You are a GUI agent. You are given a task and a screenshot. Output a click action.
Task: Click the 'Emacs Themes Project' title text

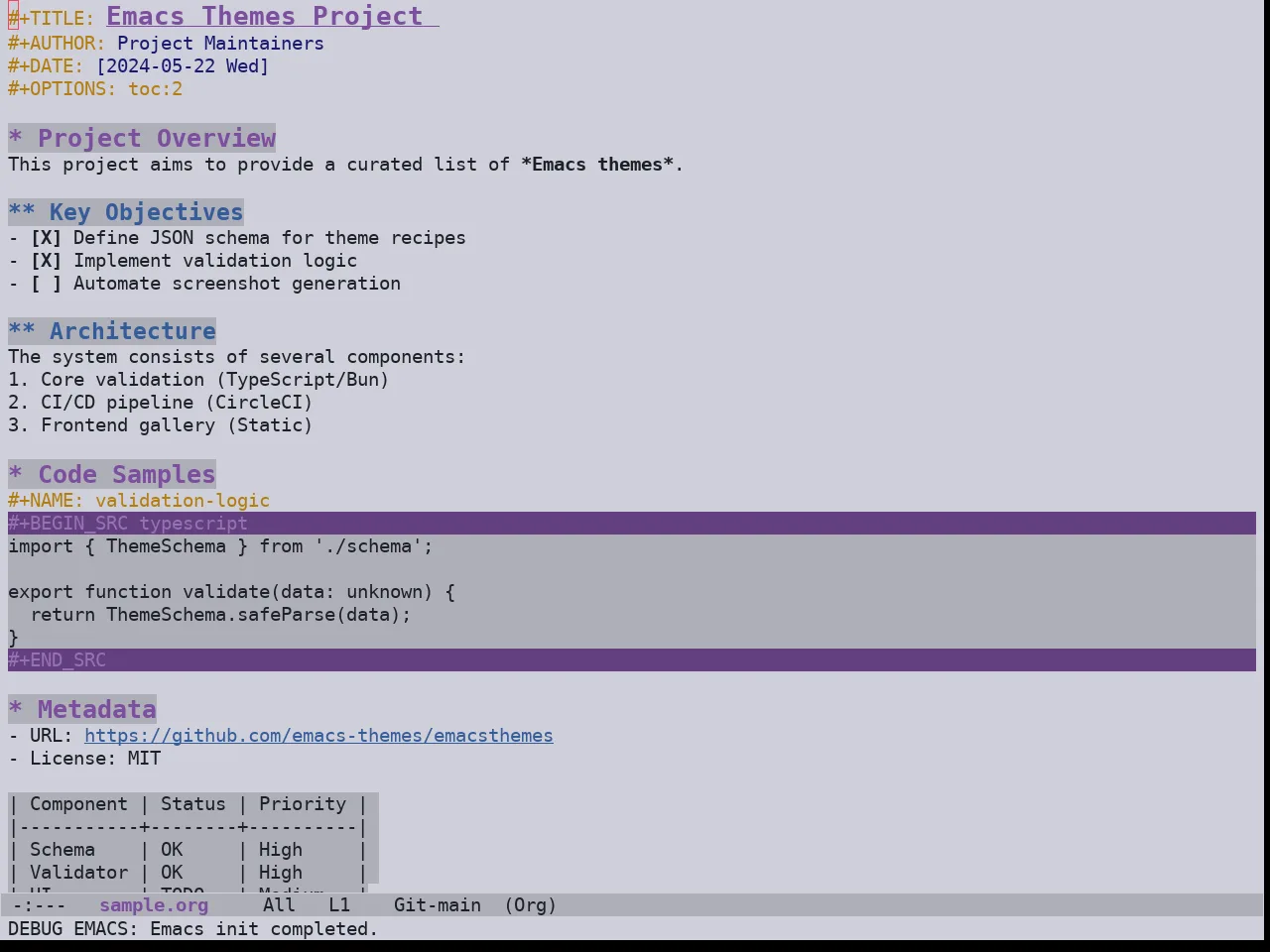[264, 17]
